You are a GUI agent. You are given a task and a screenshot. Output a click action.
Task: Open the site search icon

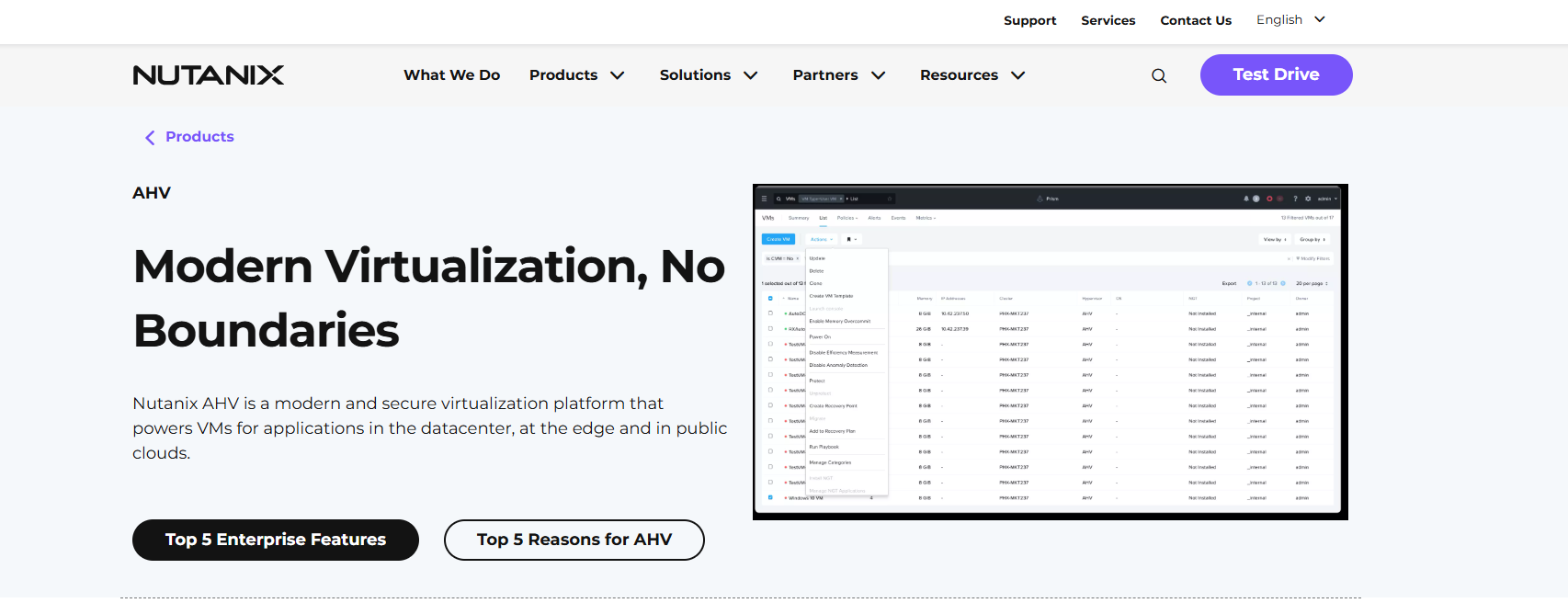click(1159, 75)
